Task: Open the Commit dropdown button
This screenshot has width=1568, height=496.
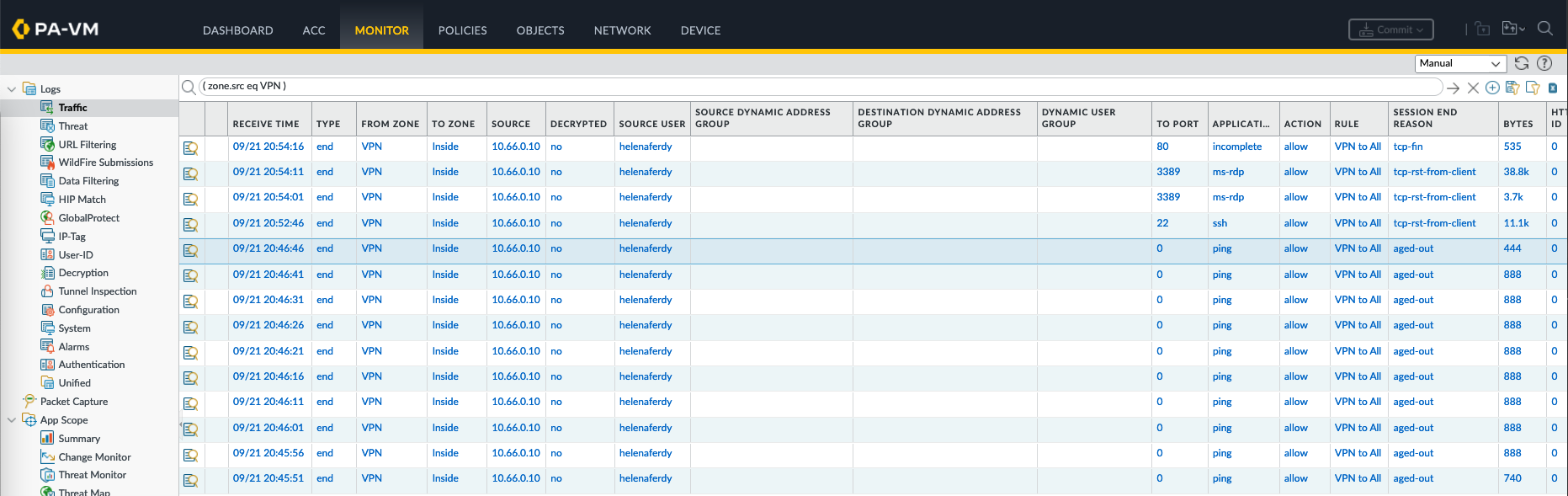Action: point(1390,29)
